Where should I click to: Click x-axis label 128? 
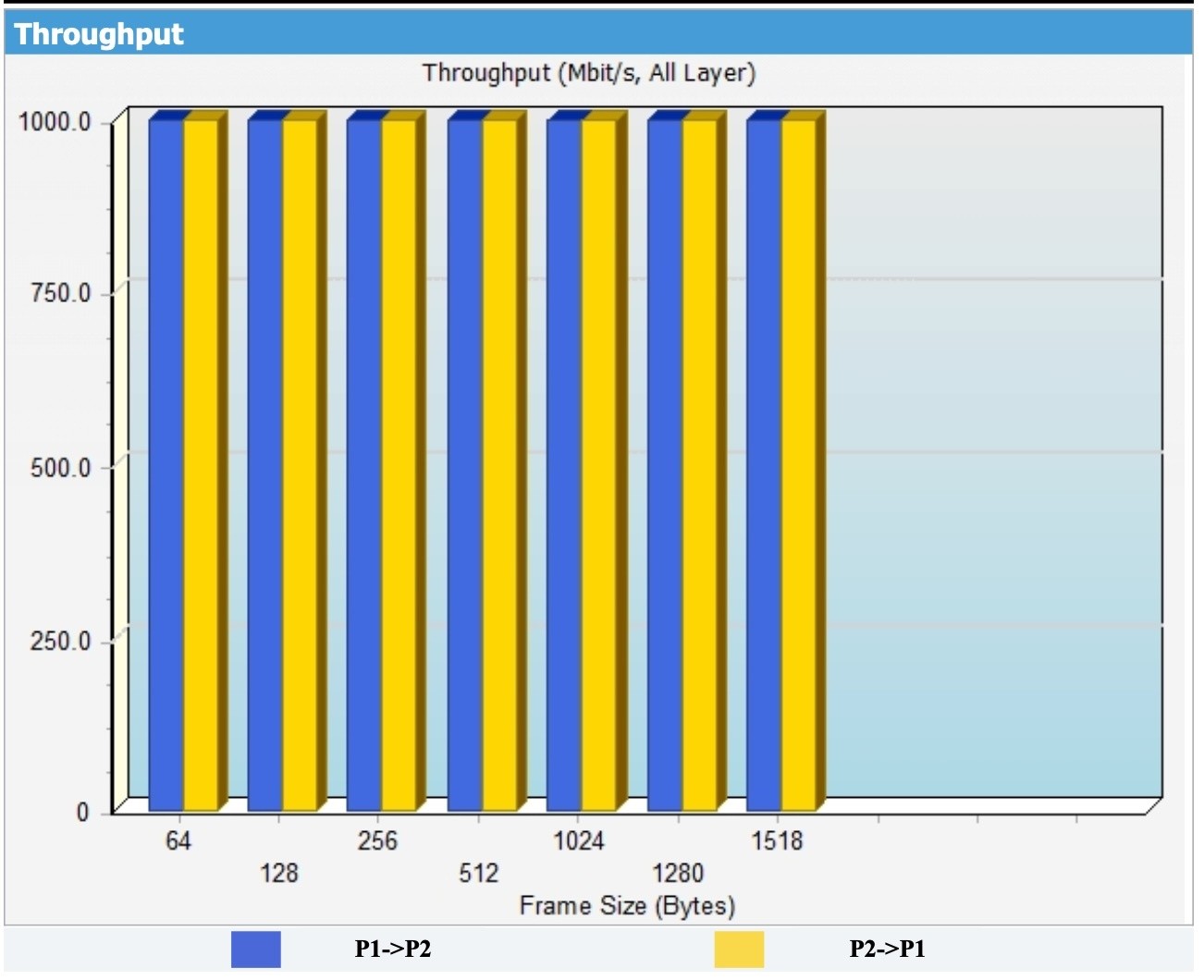click(278, 873)
